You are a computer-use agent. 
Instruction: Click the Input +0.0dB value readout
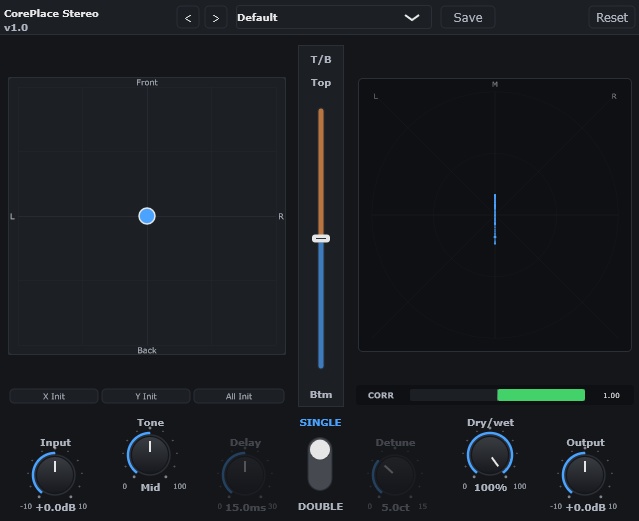[56, 507]
